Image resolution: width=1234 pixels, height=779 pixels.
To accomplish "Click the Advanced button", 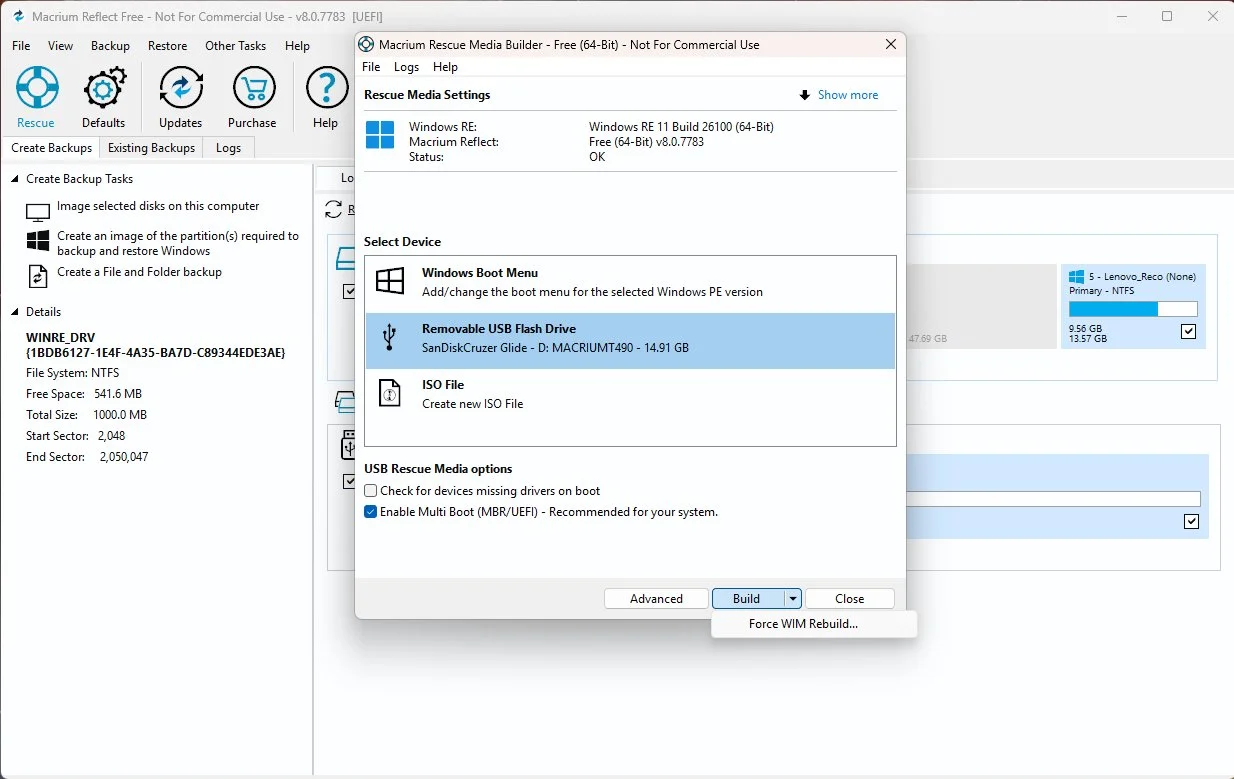I will point(656,599).
